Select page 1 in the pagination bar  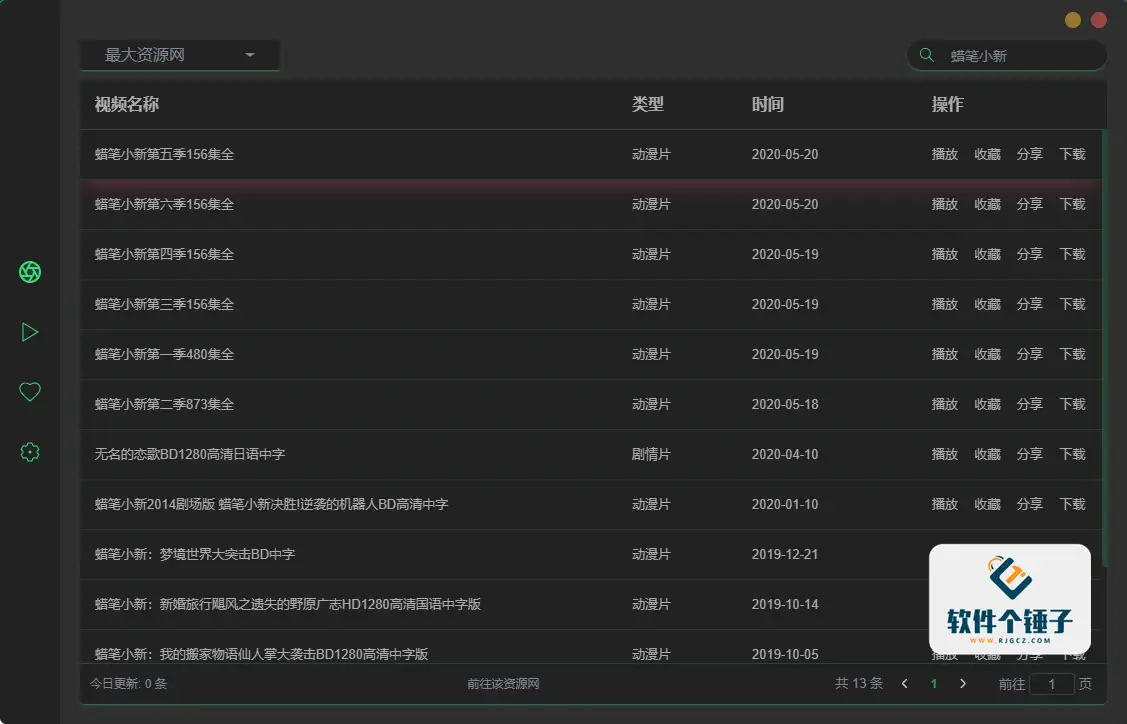(x=933, y=683)
